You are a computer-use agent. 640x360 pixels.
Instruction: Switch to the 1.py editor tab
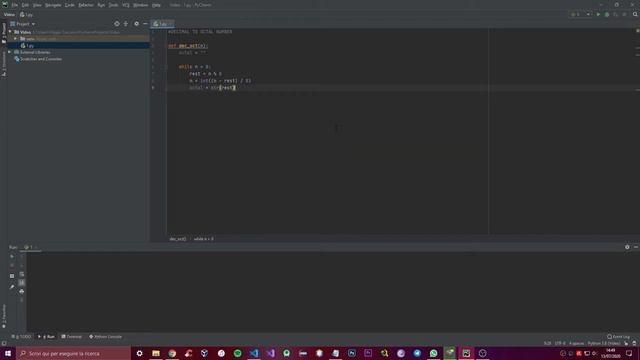pos(162,24)
